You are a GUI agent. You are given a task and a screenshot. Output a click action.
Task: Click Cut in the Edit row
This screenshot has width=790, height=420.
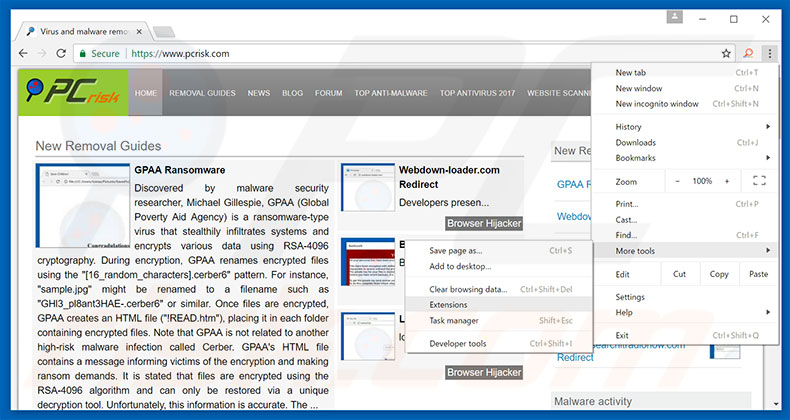coord(680,274)
